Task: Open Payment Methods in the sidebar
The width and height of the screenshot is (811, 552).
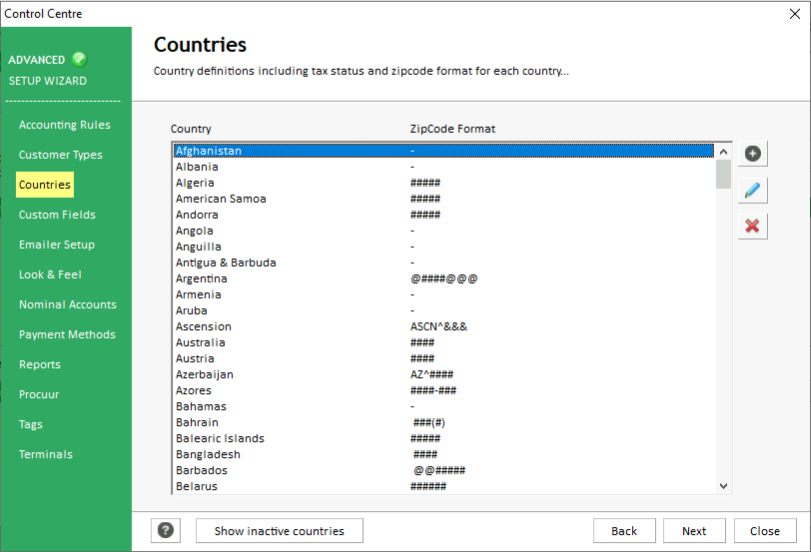Action: click(x=67, y=335)
